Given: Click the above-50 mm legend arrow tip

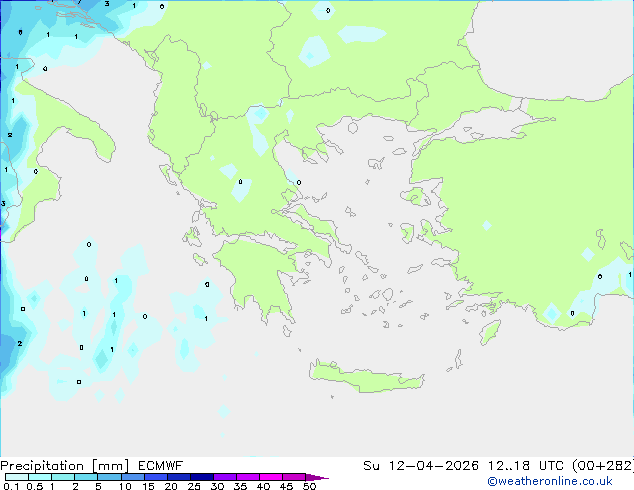Looking at the screenshot, I should tap(317, 477).
